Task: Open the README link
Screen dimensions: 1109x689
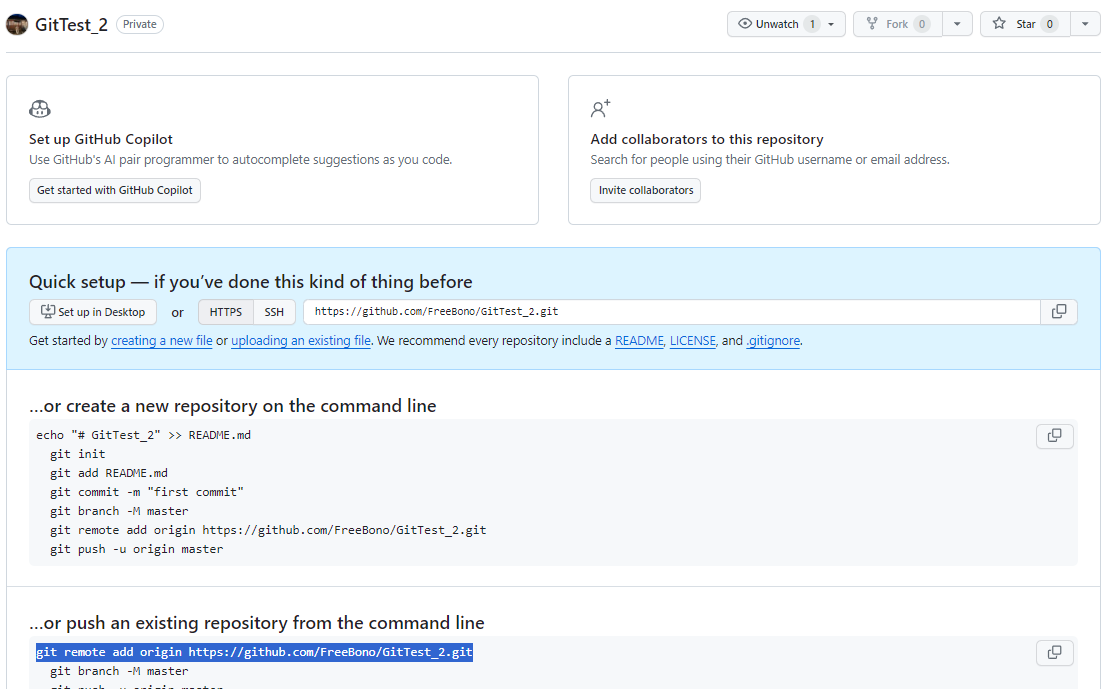Action: tap(639, 340)
